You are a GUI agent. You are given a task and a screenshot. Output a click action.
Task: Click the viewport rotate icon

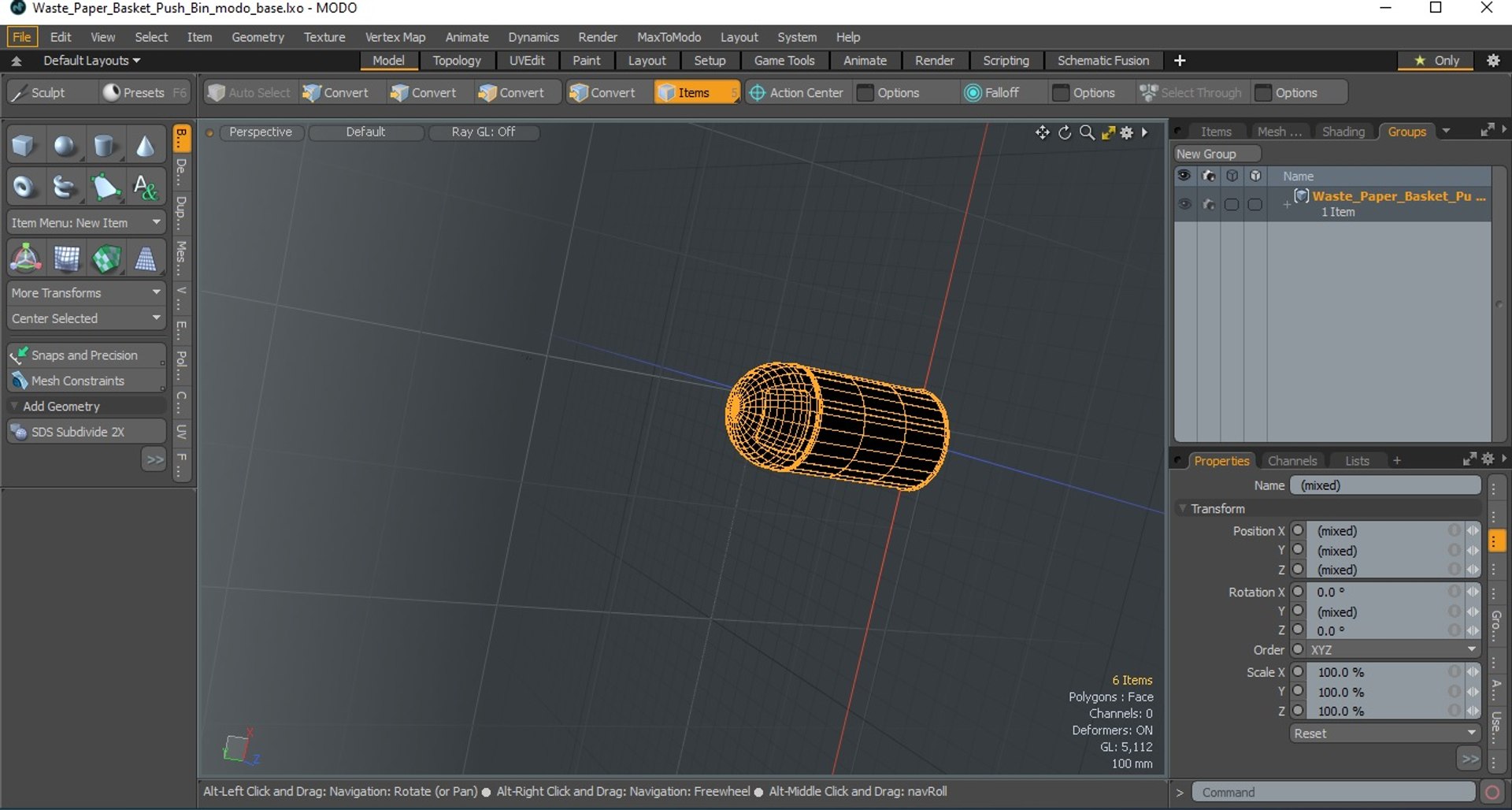[x=1065, y=132]
